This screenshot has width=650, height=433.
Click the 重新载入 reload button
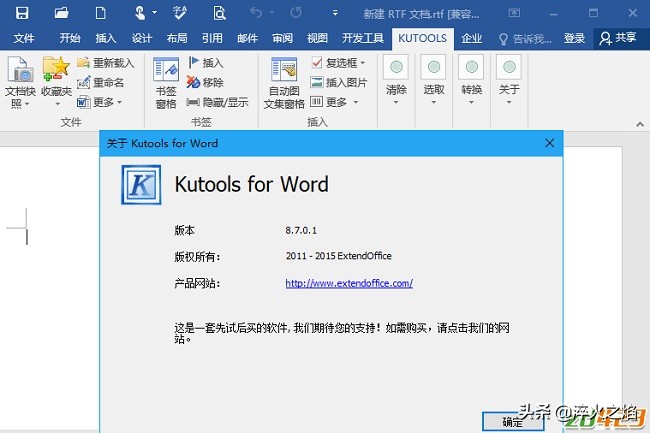pos(106,63)
